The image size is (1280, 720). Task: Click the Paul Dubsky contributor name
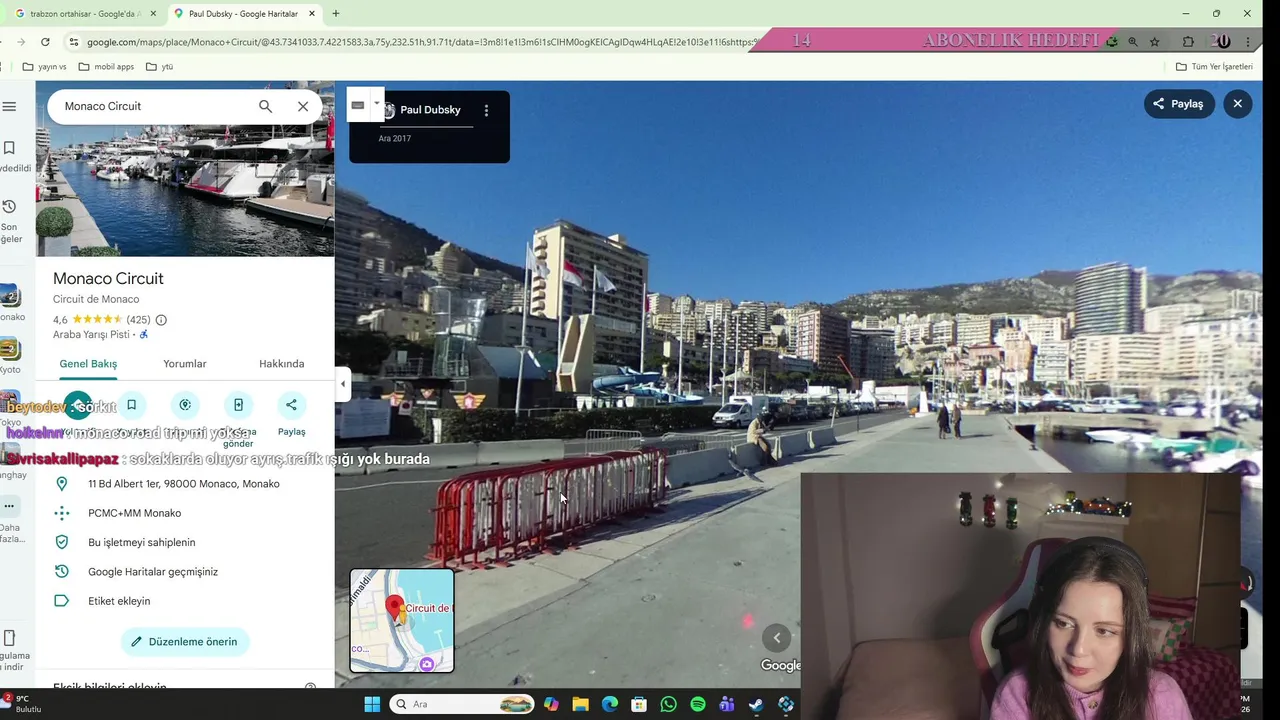[430, 110]
